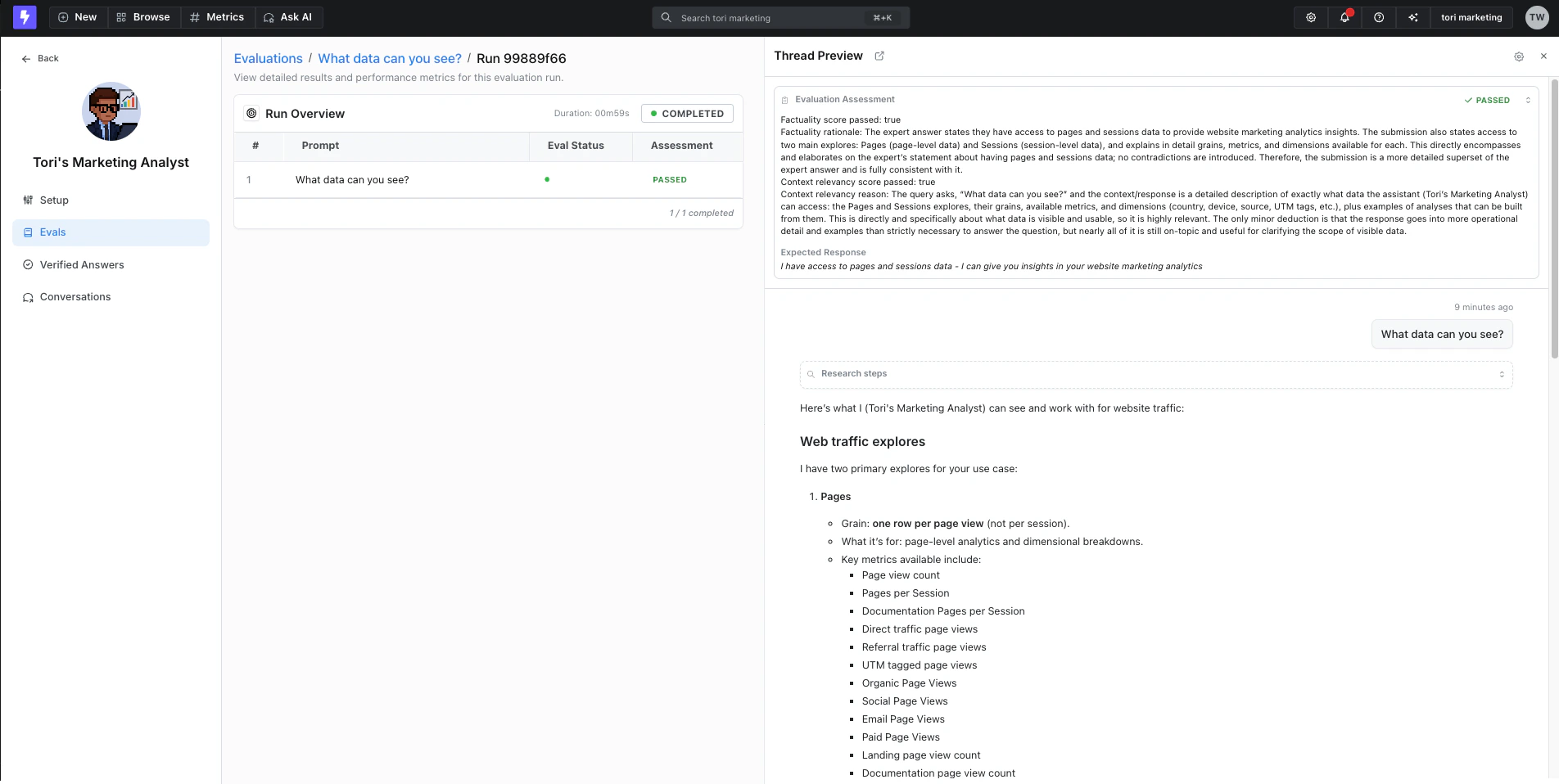Click the Duration: 00m59s text
Screen dimensions: 1559x784
[x=591, y=114]
